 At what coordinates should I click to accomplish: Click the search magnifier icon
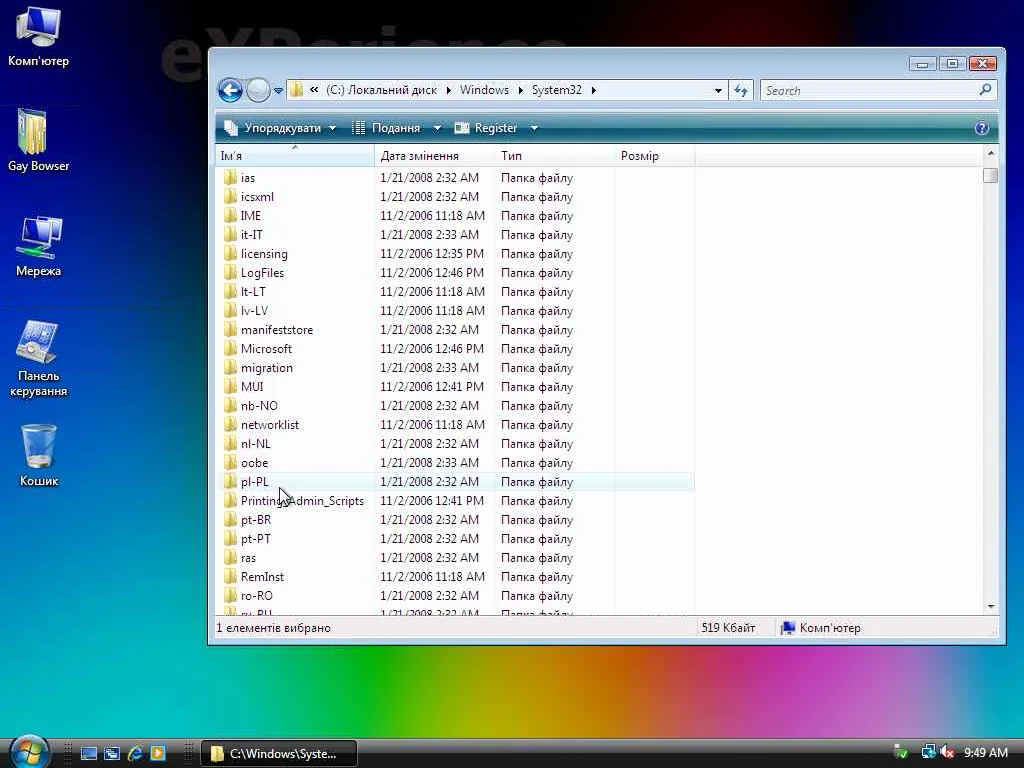[x=985, y=89]
